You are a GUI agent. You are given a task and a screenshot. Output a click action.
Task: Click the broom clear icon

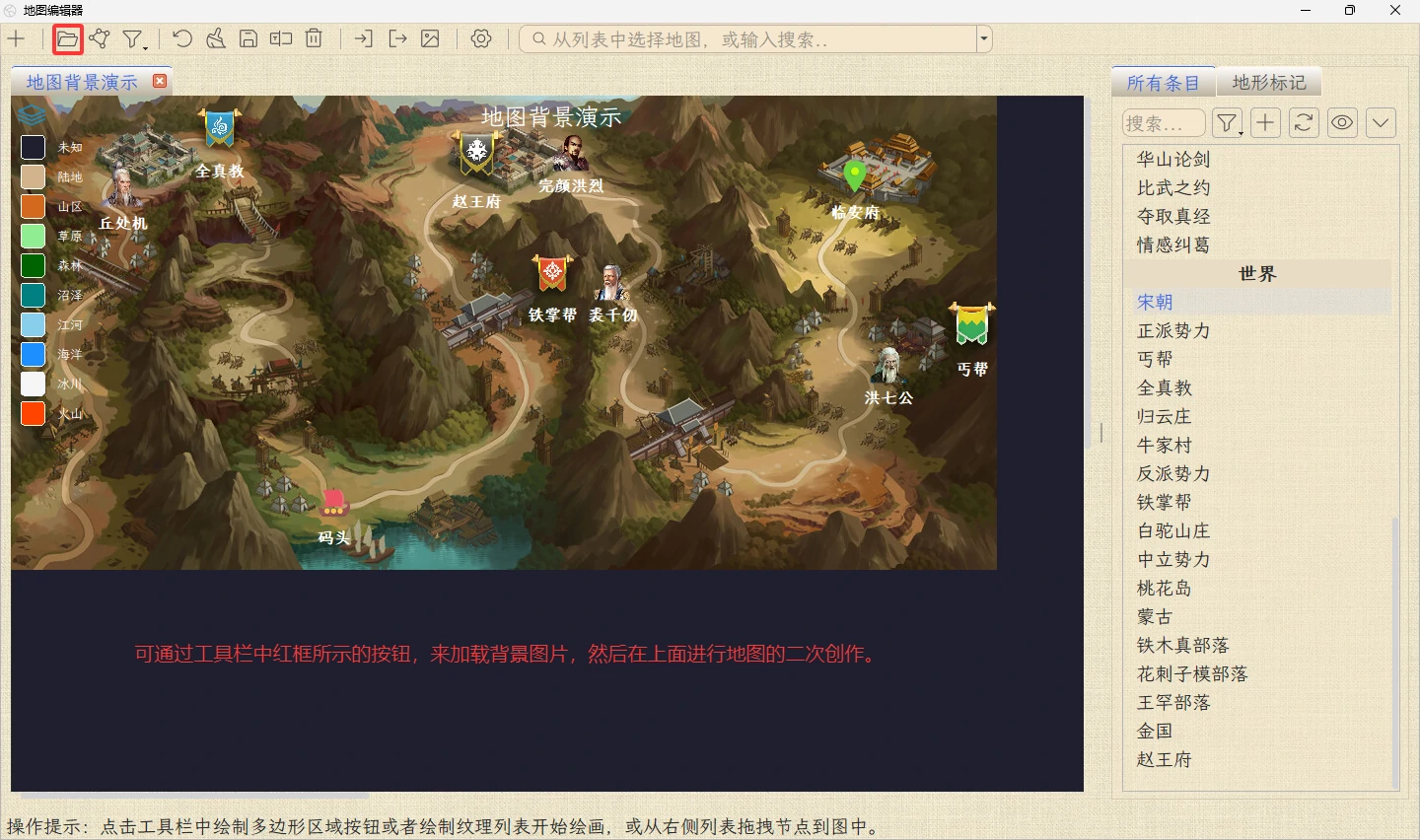click(x=216, y=39)
